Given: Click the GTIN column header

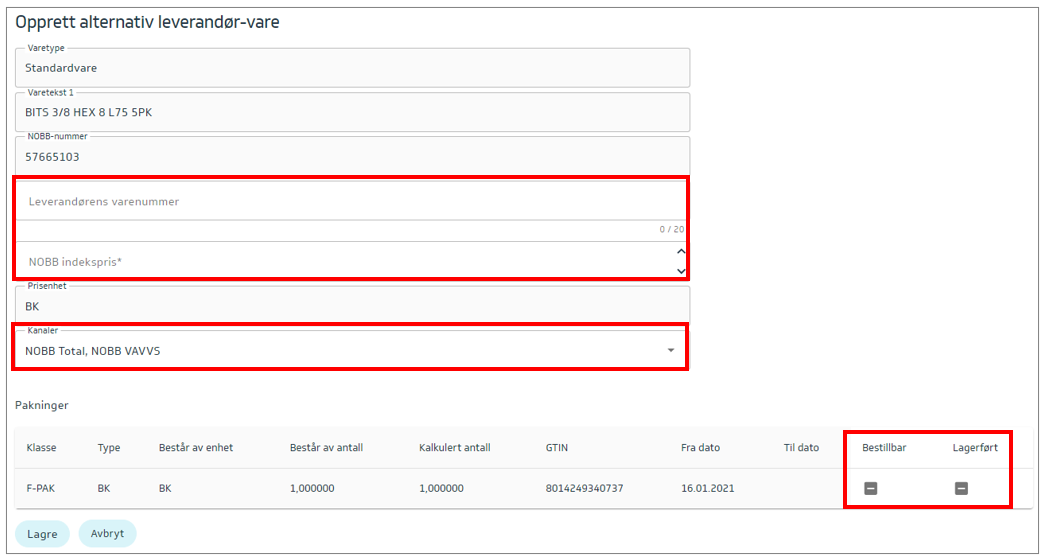Looking at the screenshot, I should 557,448.
